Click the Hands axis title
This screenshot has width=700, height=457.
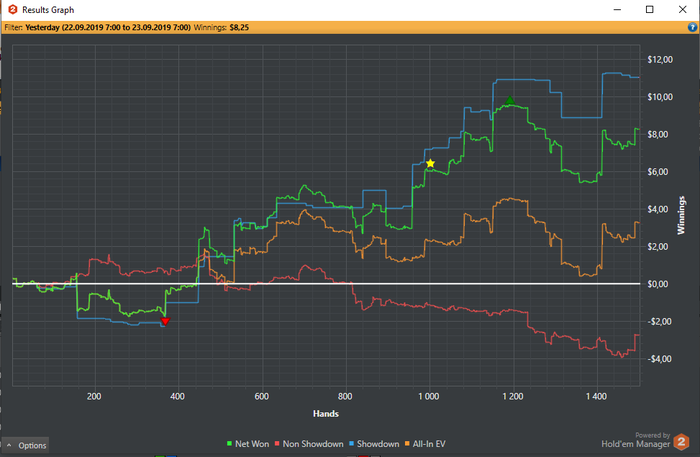click(326, 414)
